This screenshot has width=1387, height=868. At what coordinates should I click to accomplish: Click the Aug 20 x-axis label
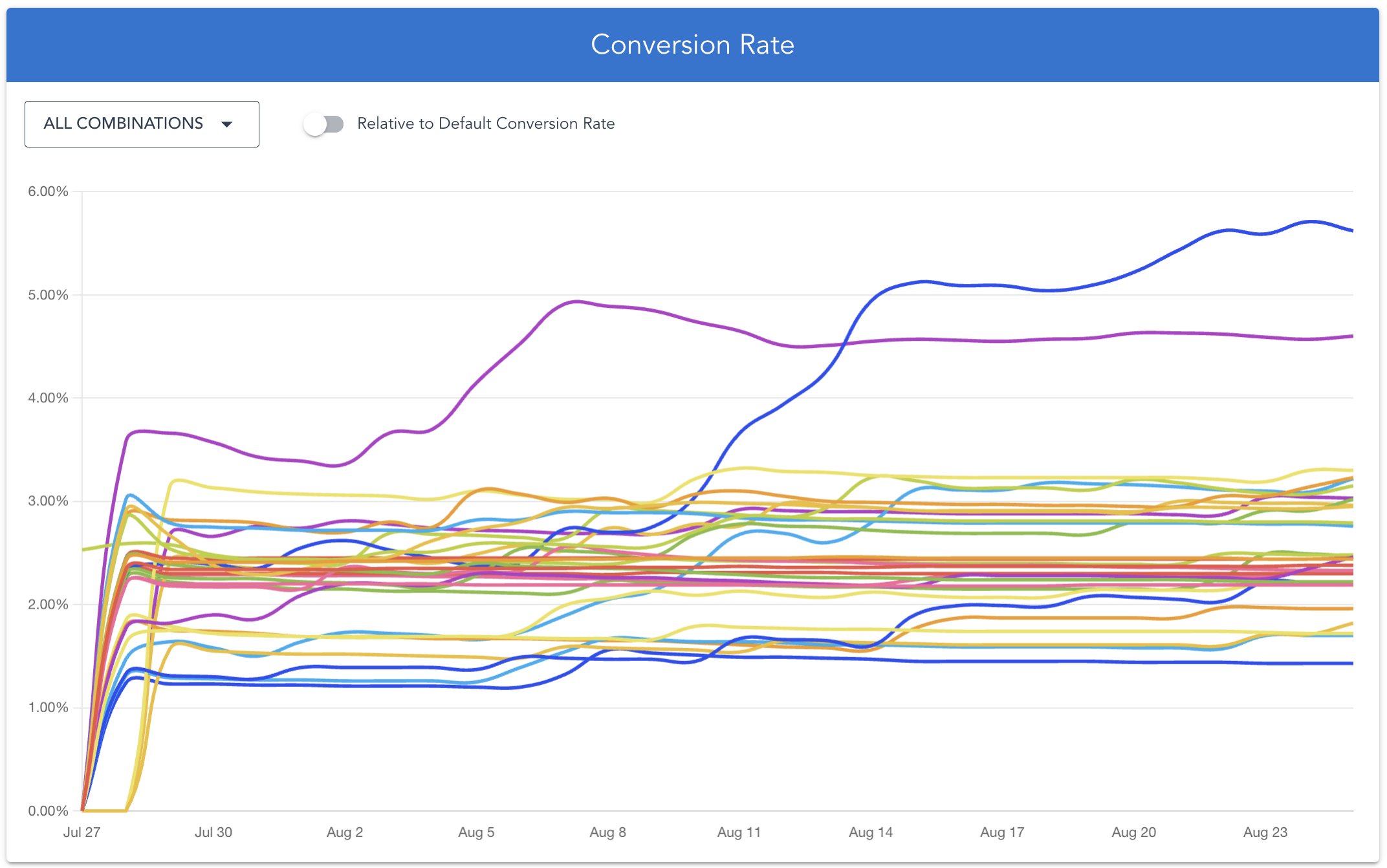click(x=1133, y=832)
